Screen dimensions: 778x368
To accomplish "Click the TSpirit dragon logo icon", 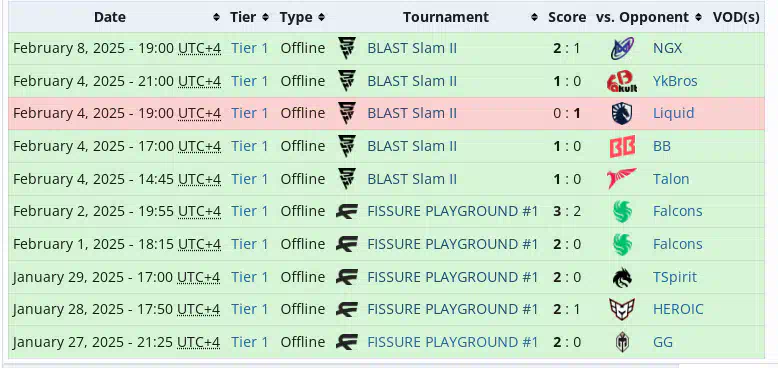I will click(x=622, y=277).
